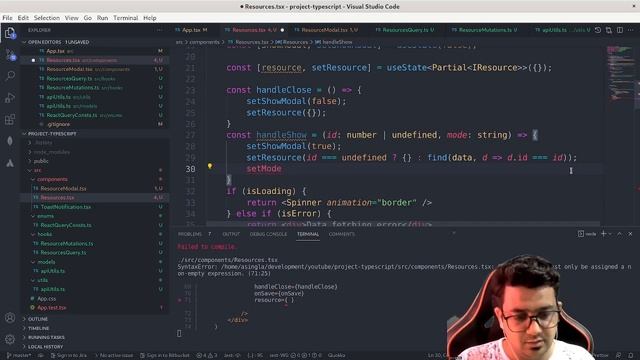Open the Help menu
640x360 pixels.
[x=150, y=18]
